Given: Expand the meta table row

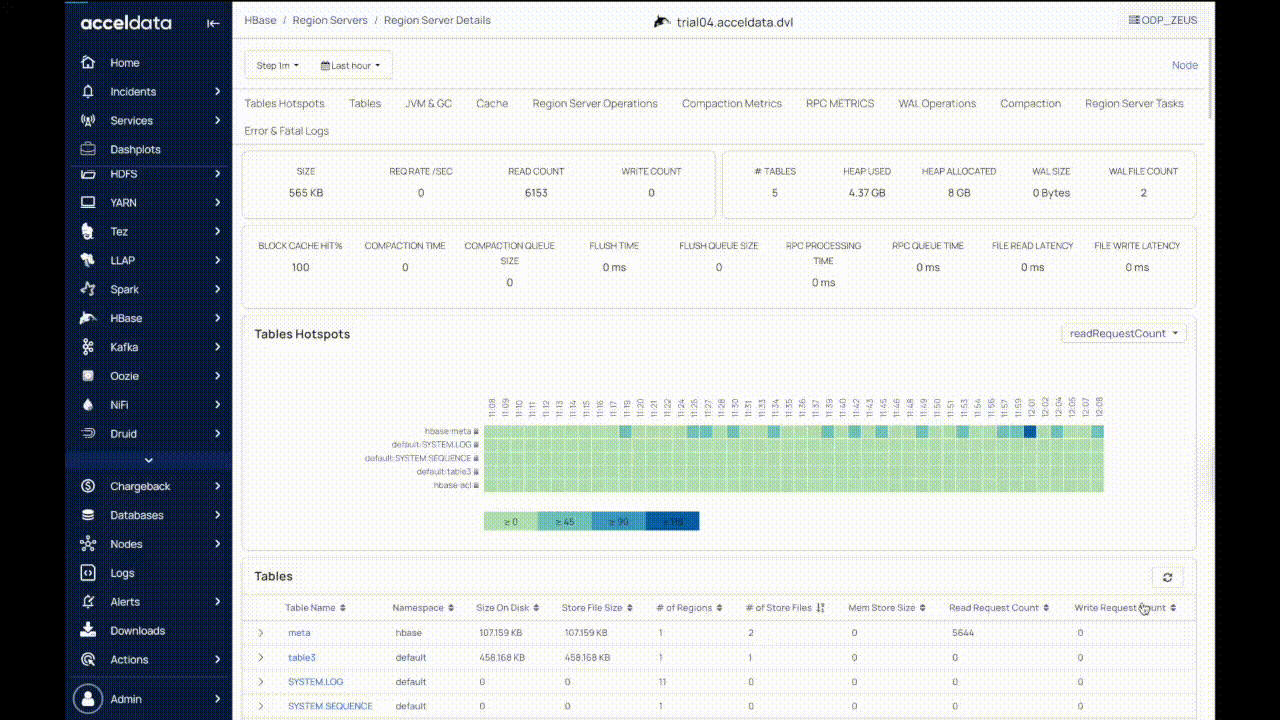Looking at the screenshot, I should (x=261, y=633).
